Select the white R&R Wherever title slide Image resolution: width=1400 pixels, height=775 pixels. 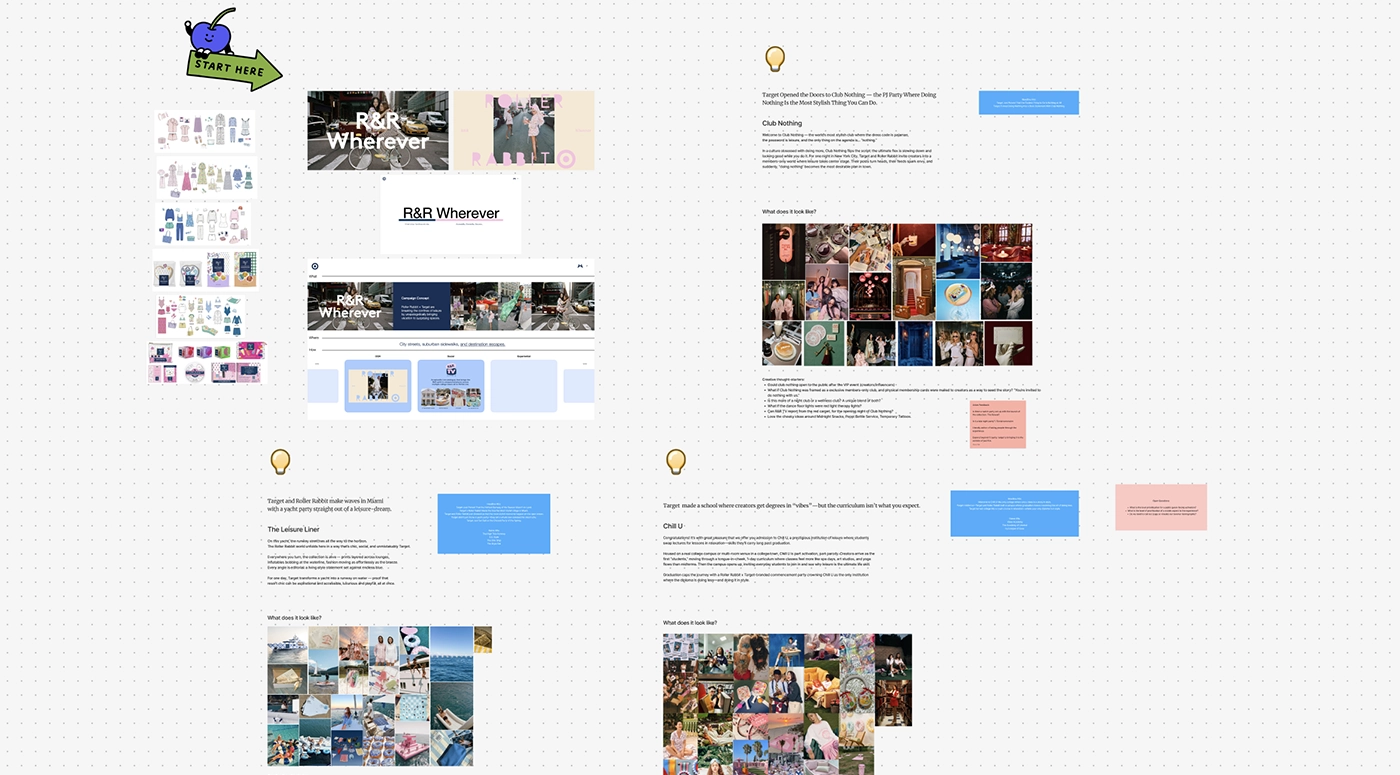click(x=451, y=215)
